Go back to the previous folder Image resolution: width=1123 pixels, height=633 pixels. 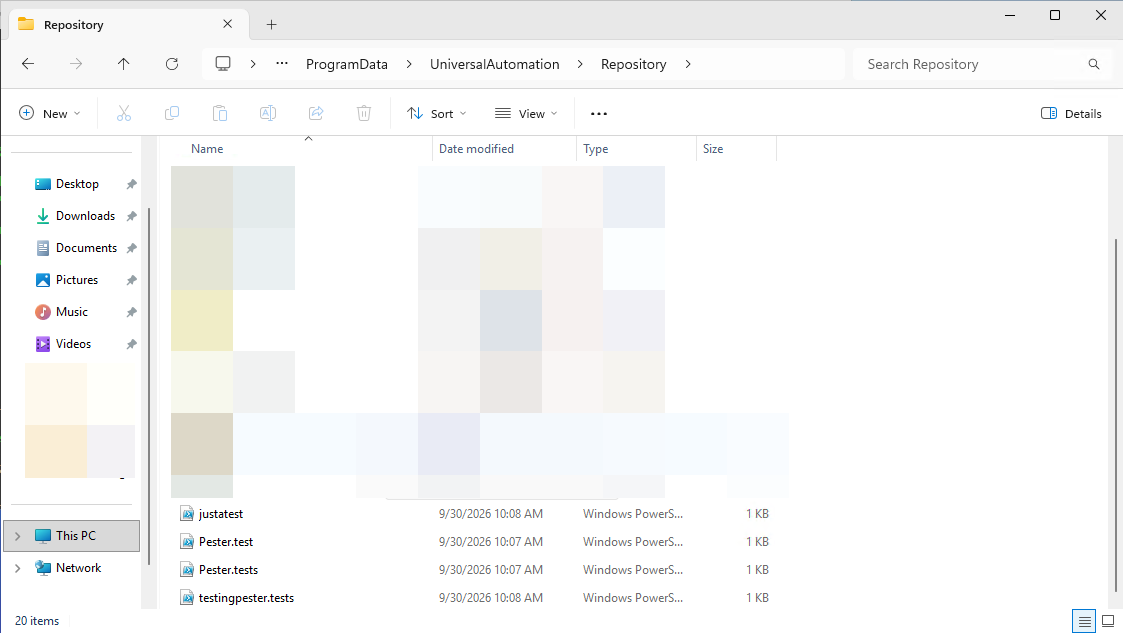click(28, 64)
